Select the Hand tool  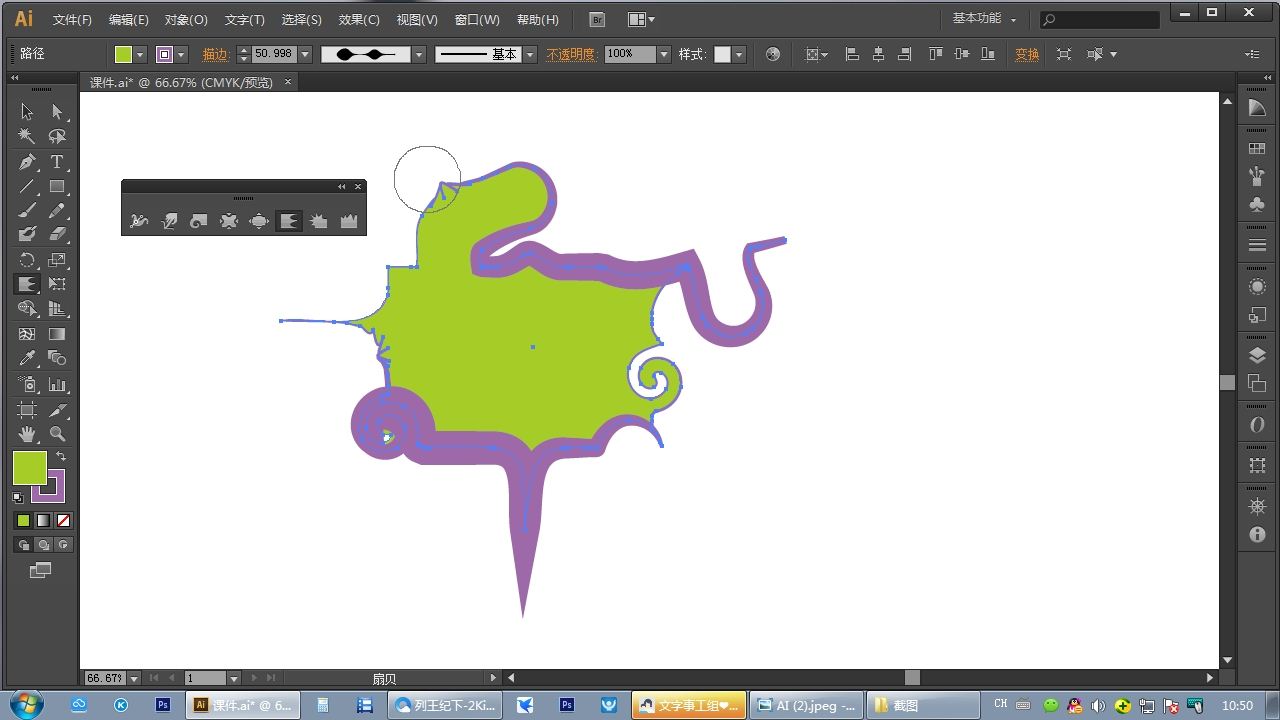[27, 434]
